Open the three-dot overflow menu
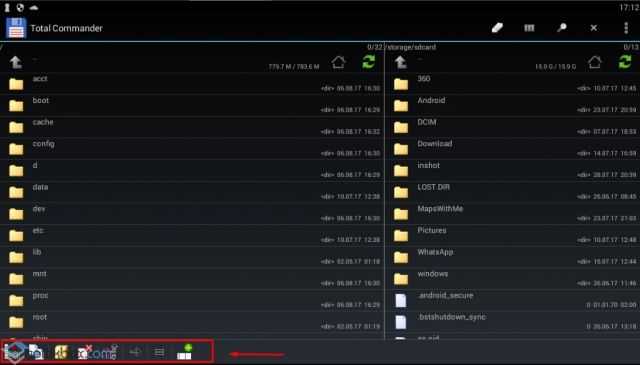 tap(626, 28)
